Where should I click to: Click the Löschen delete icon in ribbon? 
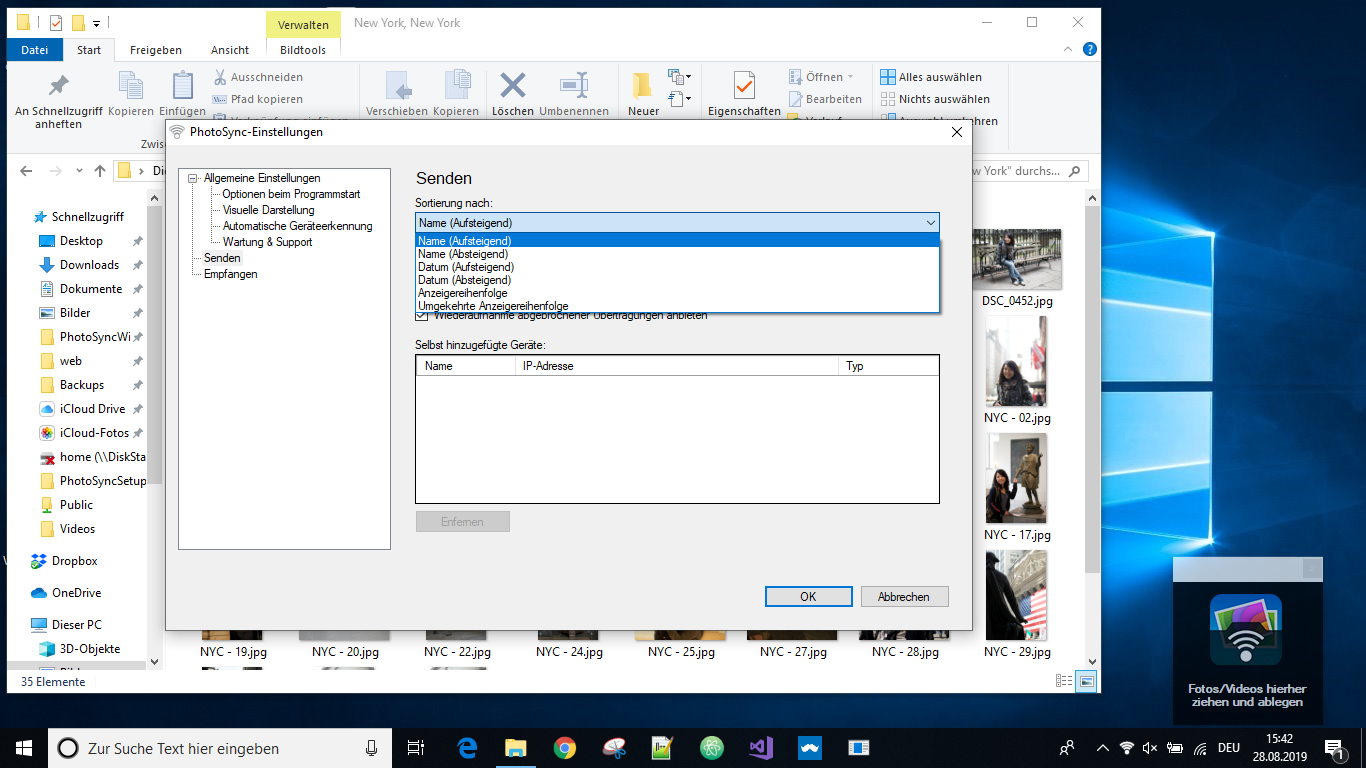[512, 86]
